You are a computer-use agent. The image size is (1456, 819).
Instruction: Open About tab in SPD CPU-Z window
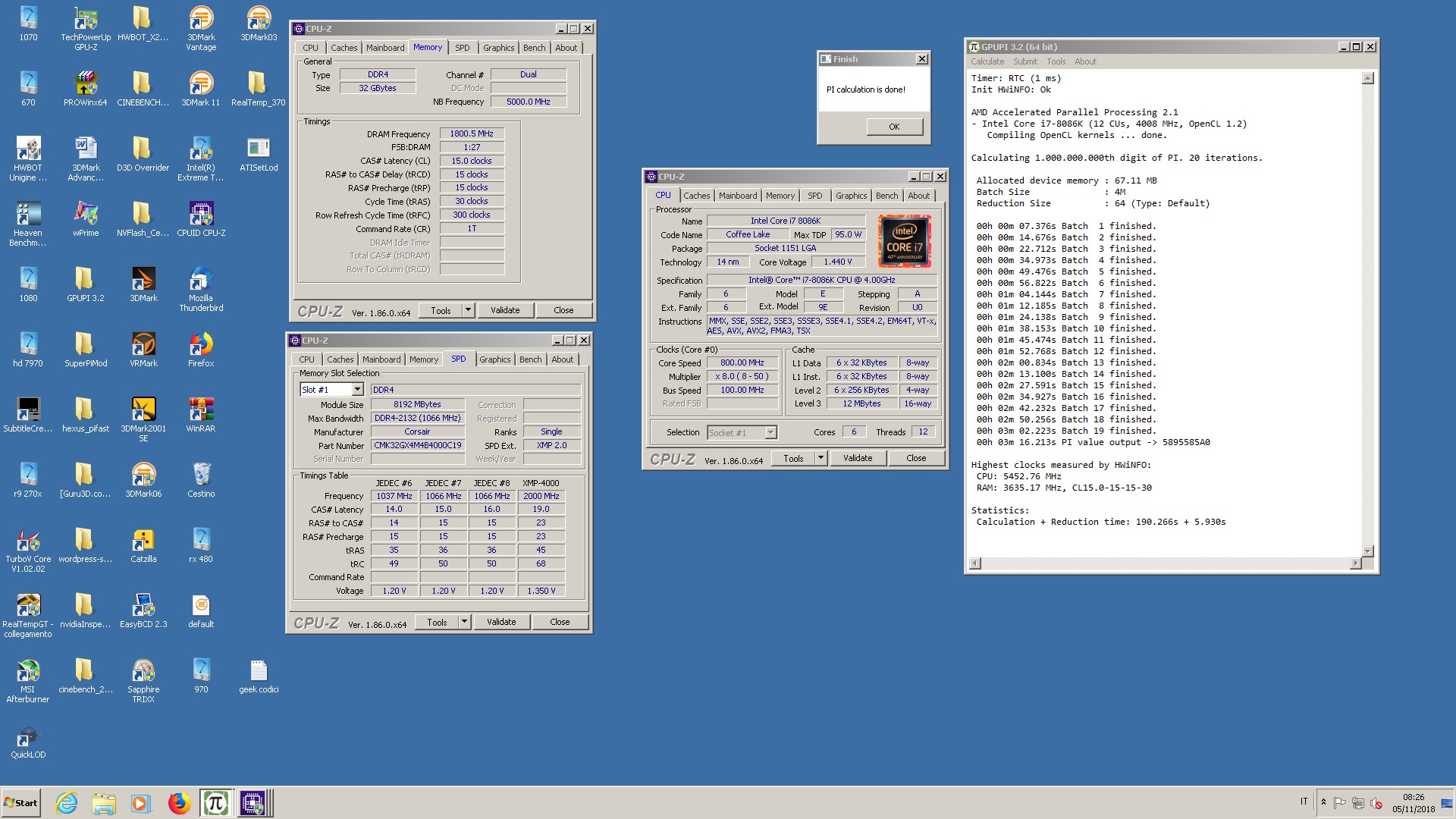click(562, 359)
